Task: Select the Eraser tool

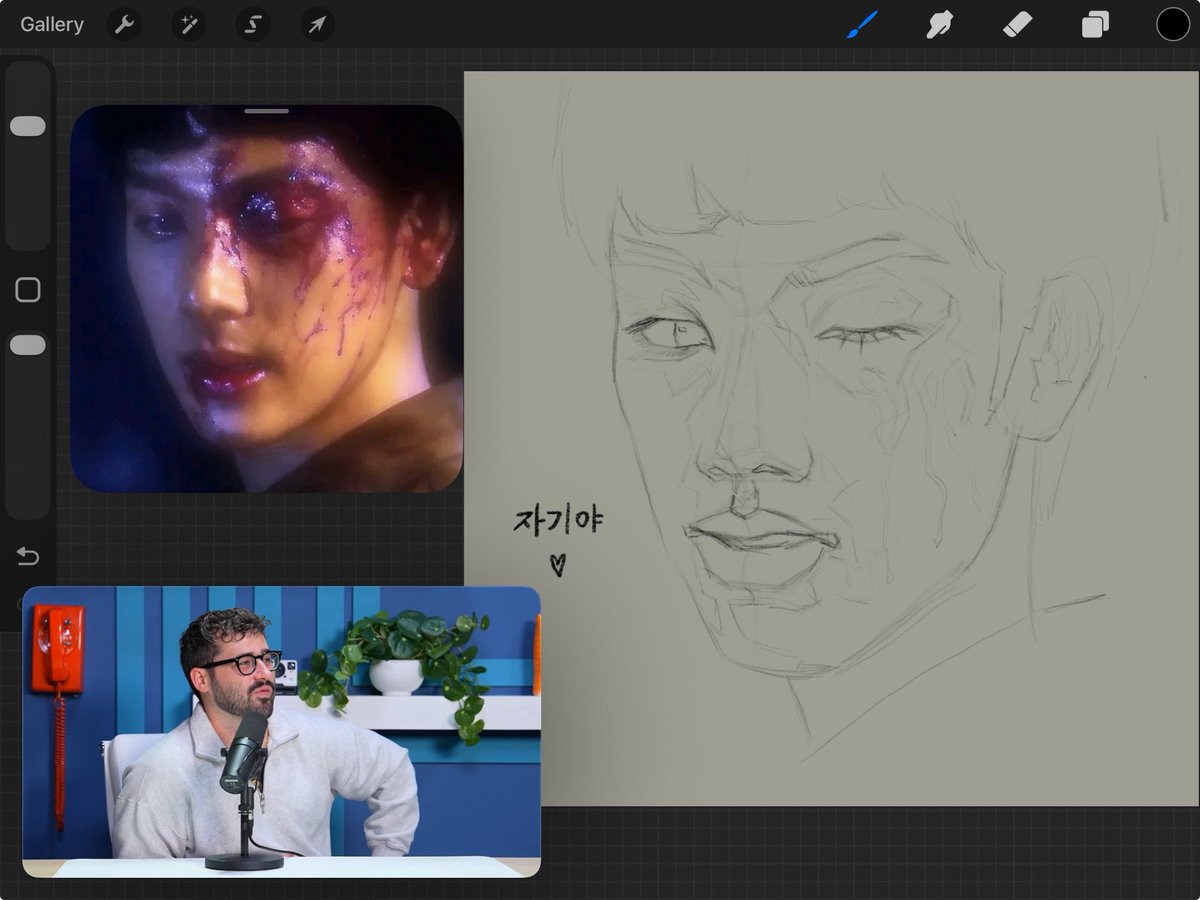Action: 1017,24
